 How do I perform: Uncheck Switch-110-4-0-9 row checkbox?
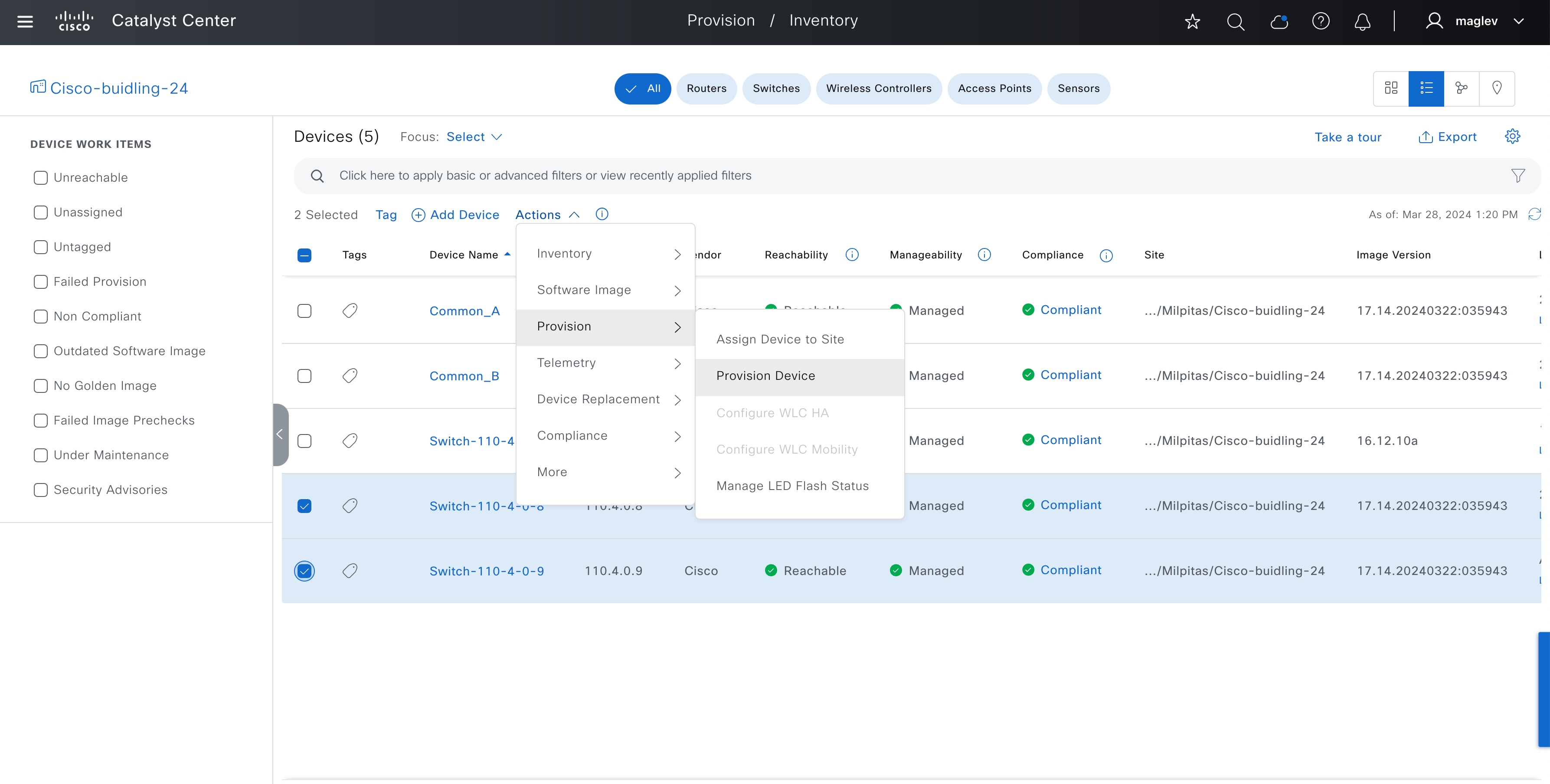tap(304, 570)
